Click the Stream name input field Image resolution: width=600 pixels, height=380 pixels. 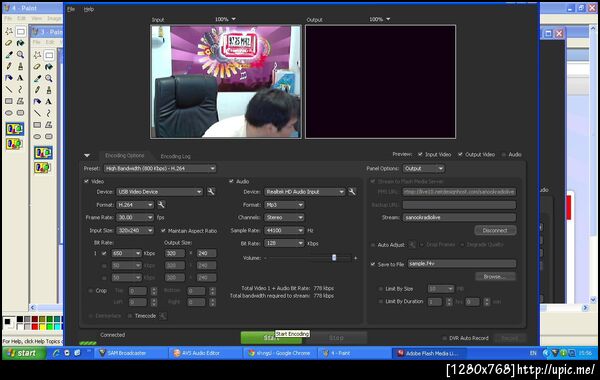pos(459,217)
